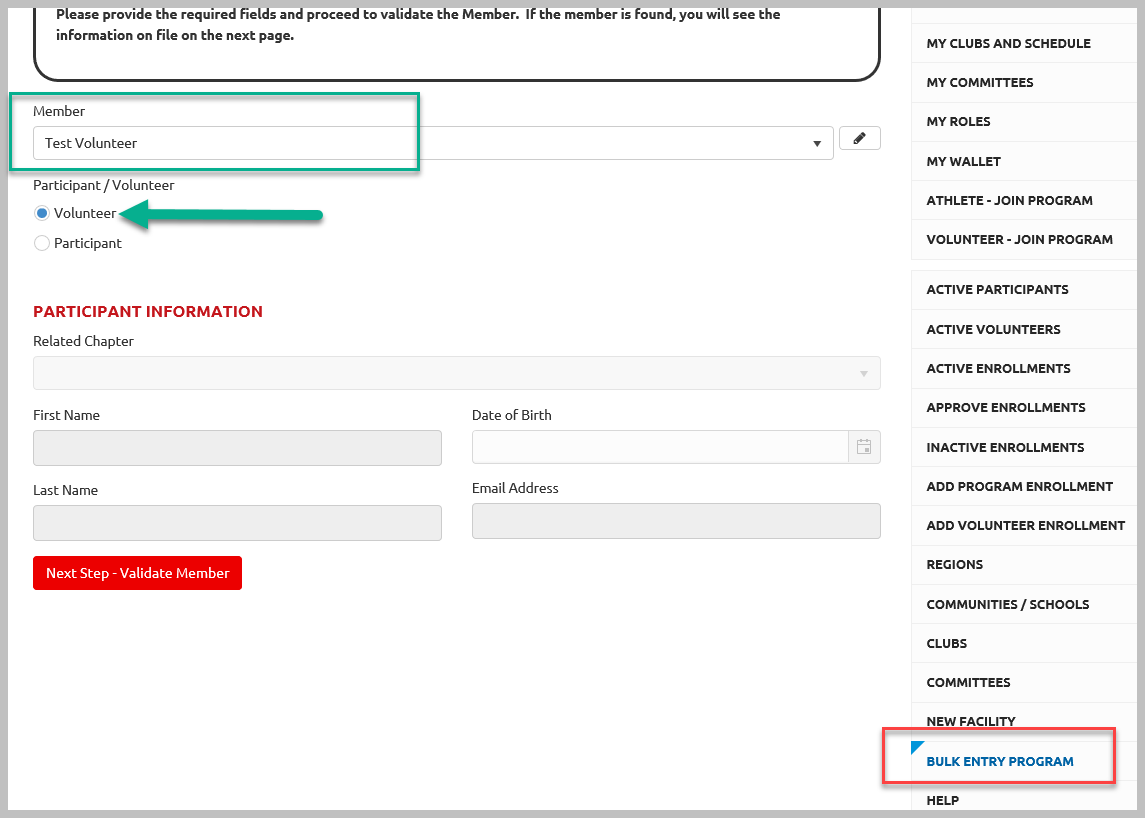1145x818 pixels.
Task: Click the Last Name input field
Action: click(x=237, y=523)
